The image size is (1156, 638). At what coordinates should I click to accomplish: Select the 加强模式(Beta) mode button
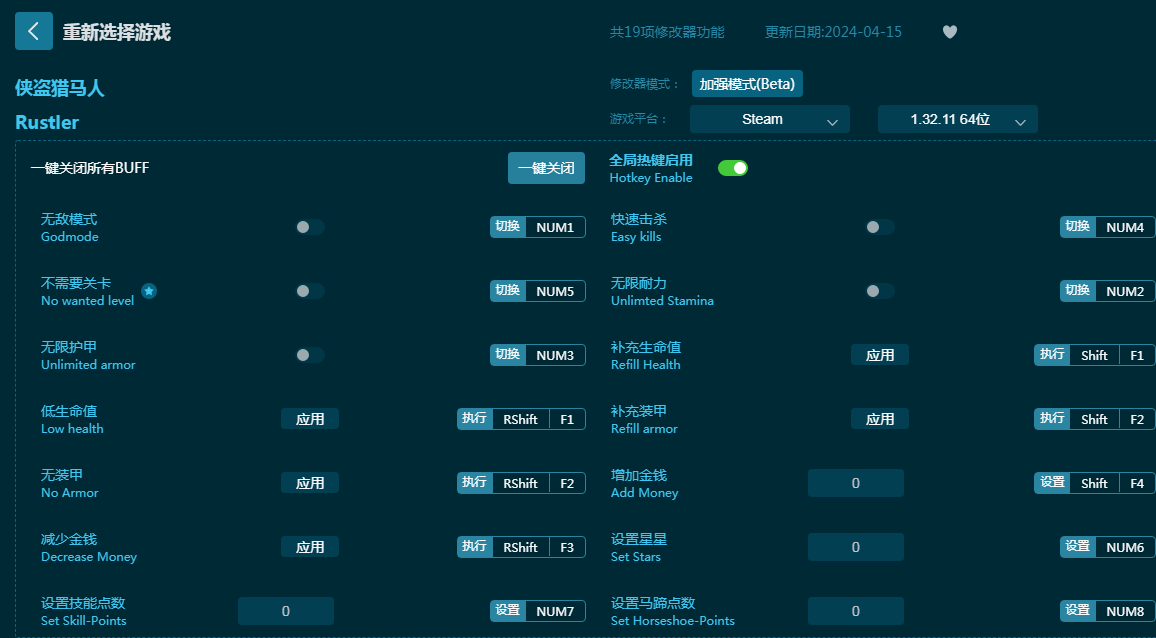[747, 84]
